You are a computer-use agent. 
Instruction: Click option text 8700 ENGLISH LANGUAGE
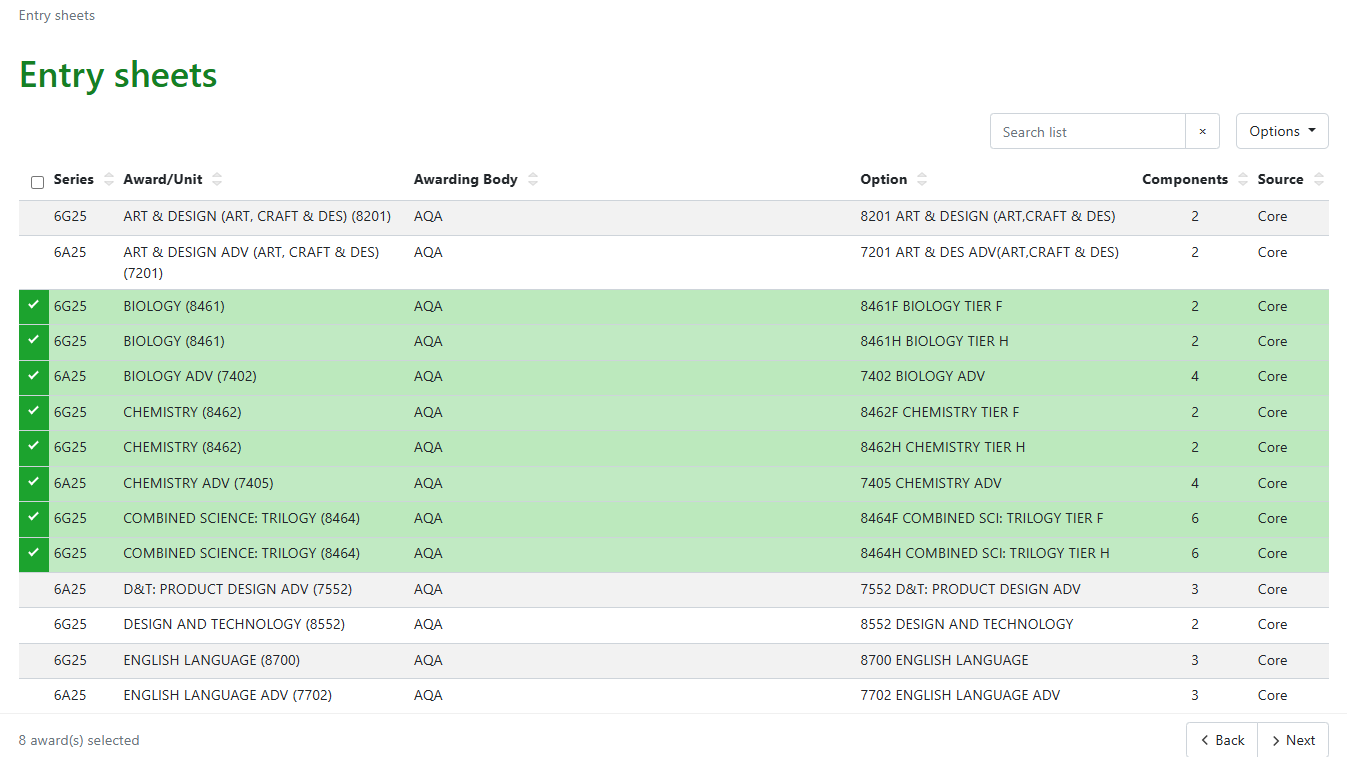pos(944,660)
